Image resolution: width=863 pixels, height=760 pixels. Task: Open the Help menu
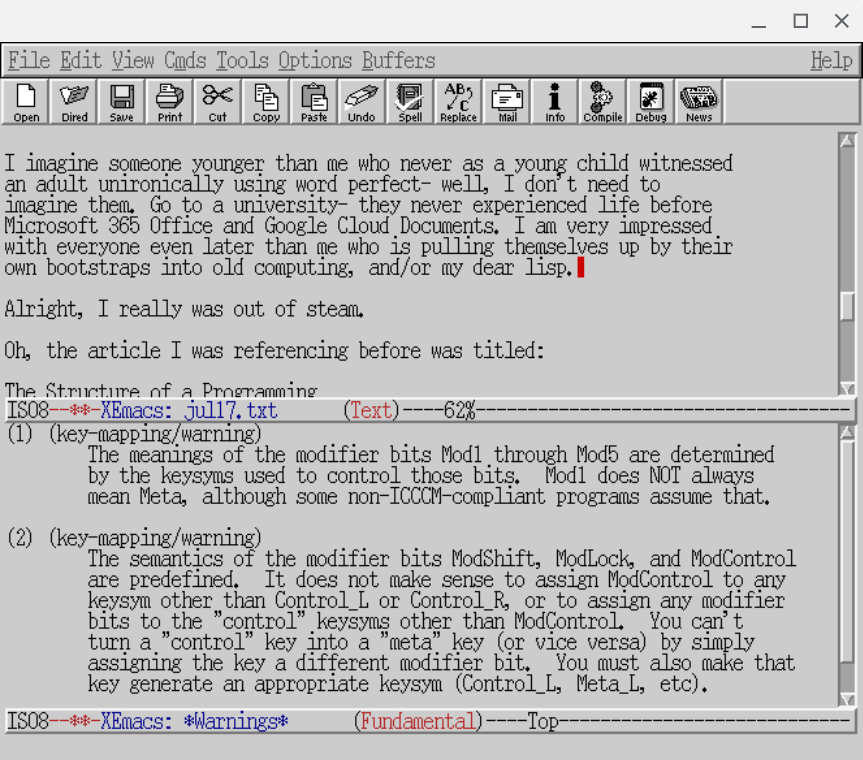[x=831, y=60]
